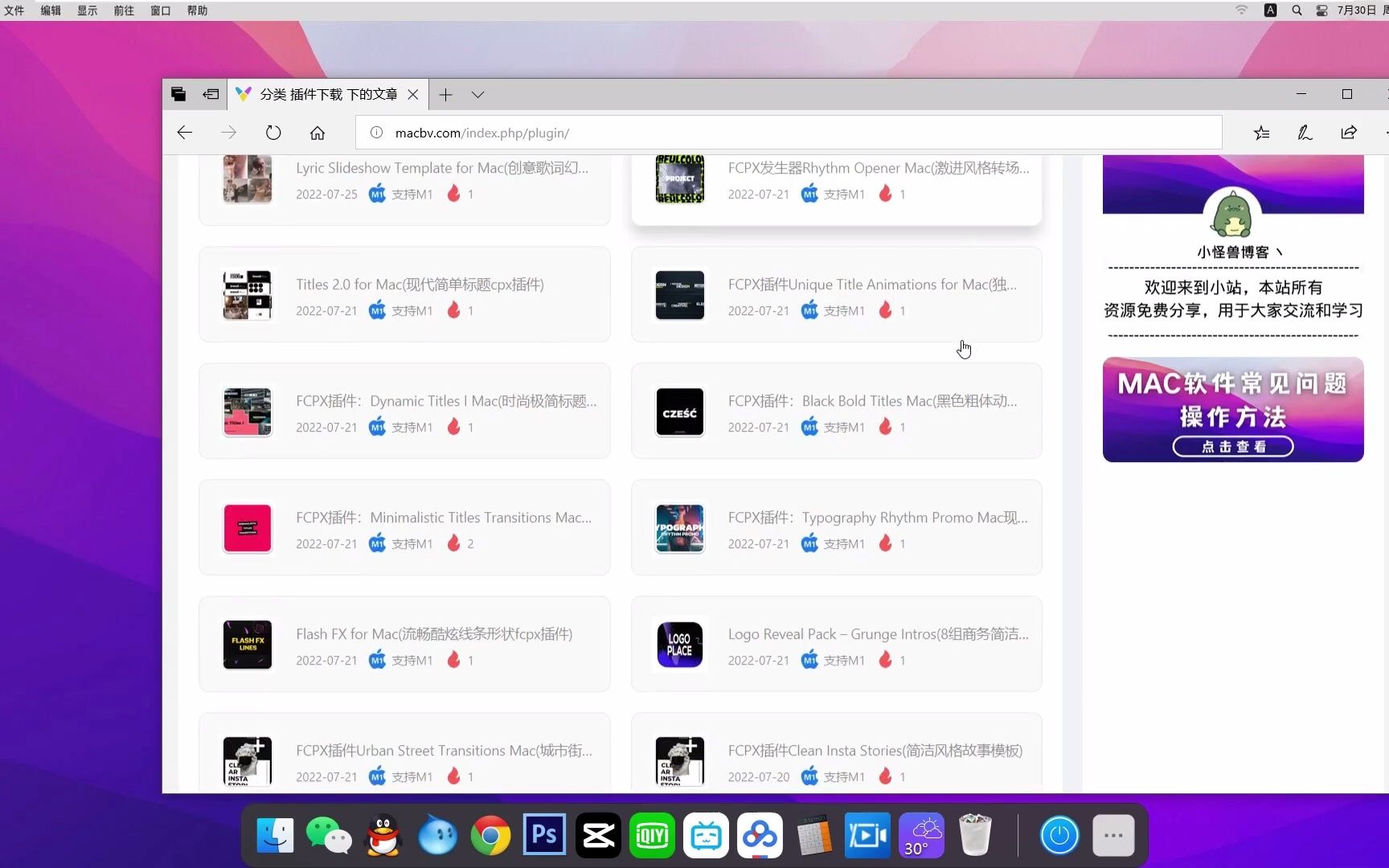The height and width of the screenshot is (868, 1389).
Task: Go back with the browser back arrow
Action: coord(185,133)
